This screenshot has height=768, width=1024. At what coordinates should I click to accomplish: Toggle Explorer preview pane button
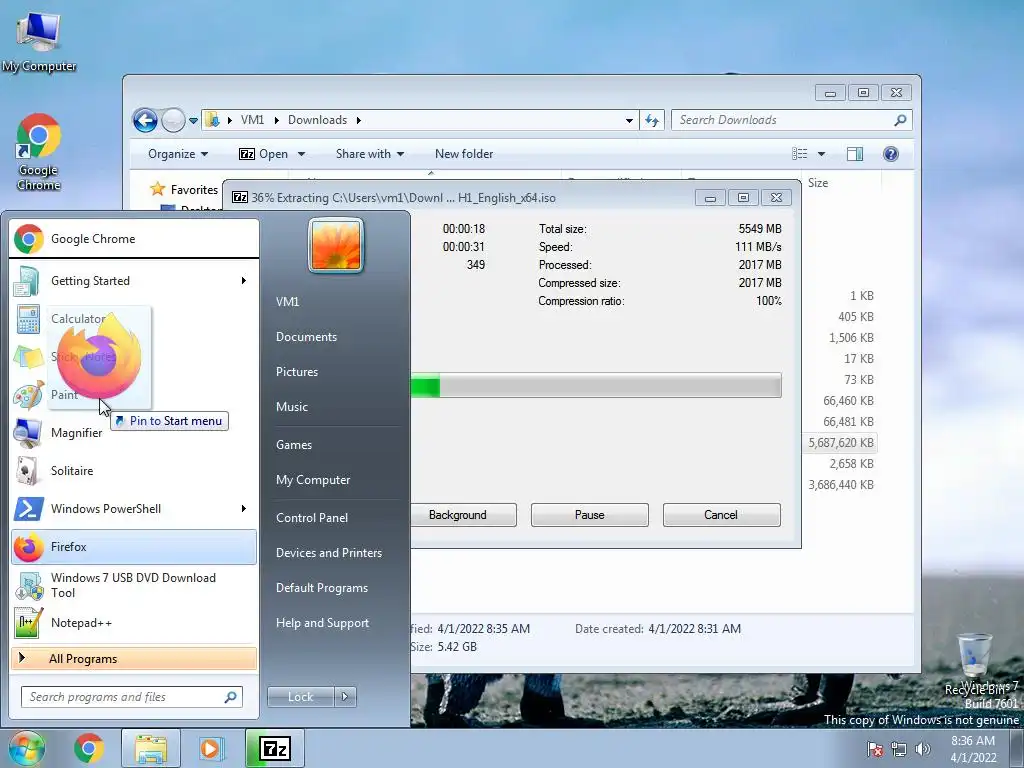[x=855, y=154]
